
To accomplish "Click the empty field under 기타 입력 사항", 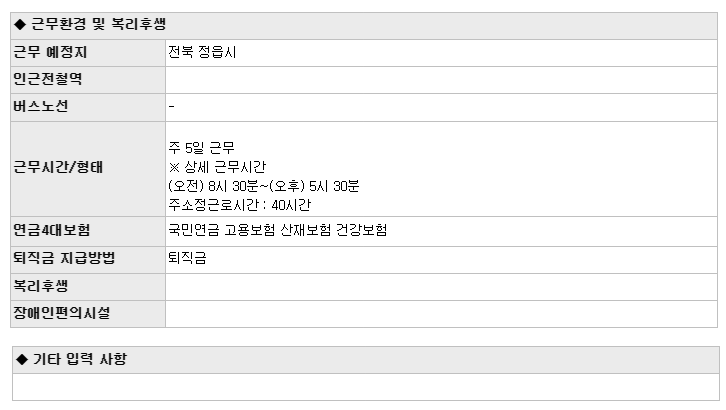I will click(x=366, y=387).
